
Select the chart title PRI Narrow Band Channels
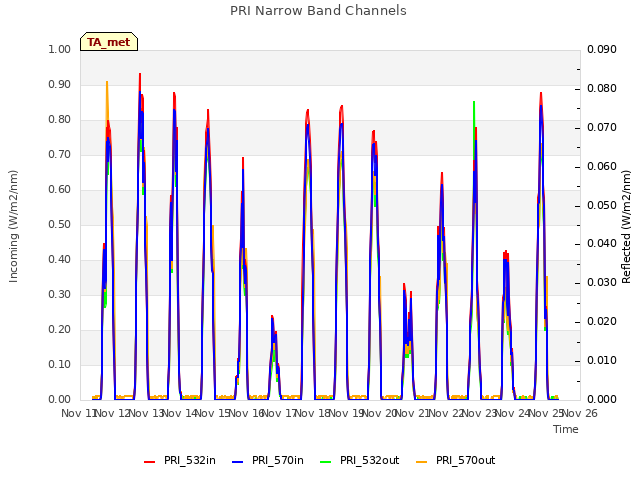click(x=318, y=11)
